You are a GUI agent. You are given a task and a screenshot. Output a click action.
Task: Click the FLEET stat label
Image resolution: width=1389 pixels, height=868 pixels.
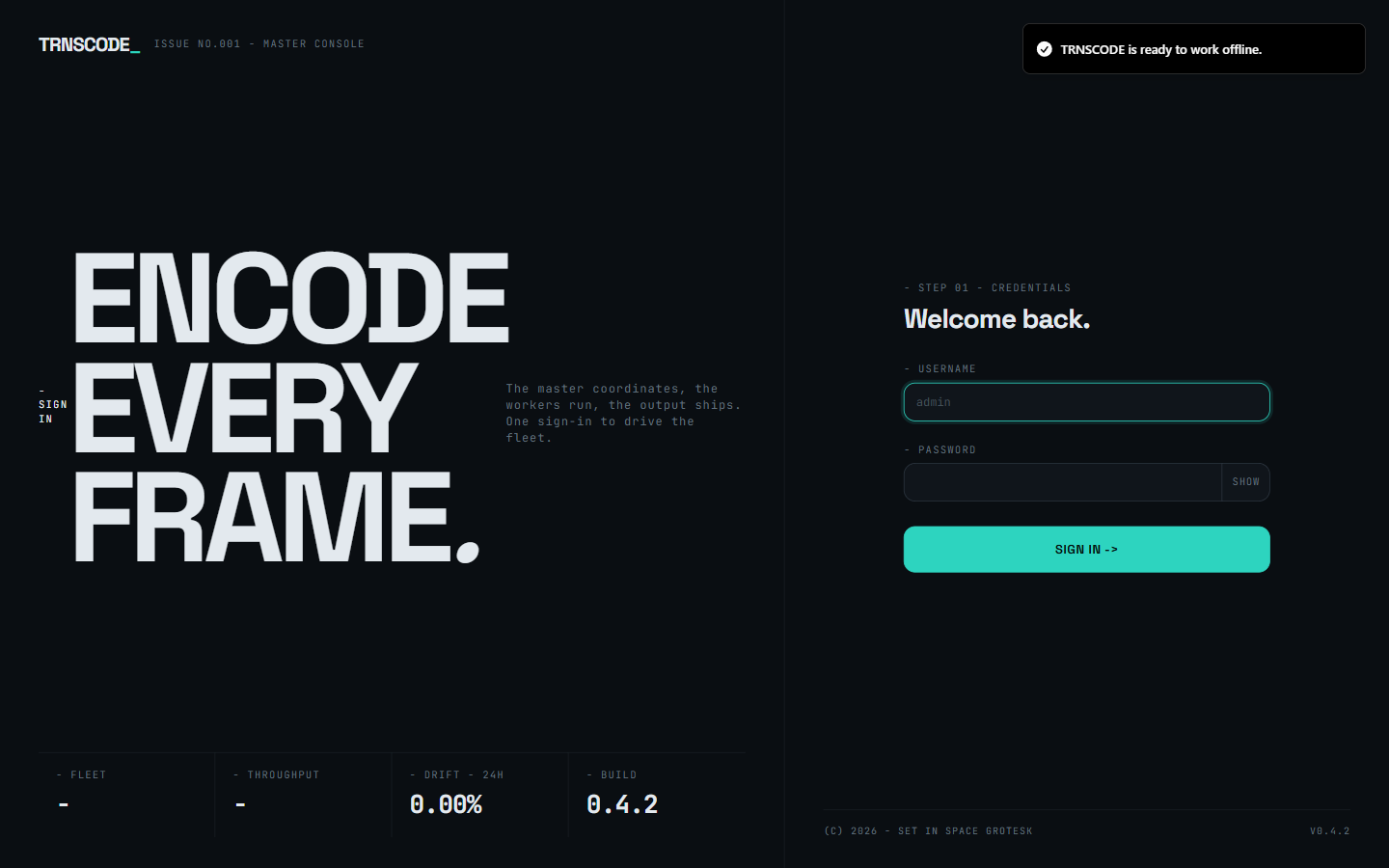coord(82,775)
